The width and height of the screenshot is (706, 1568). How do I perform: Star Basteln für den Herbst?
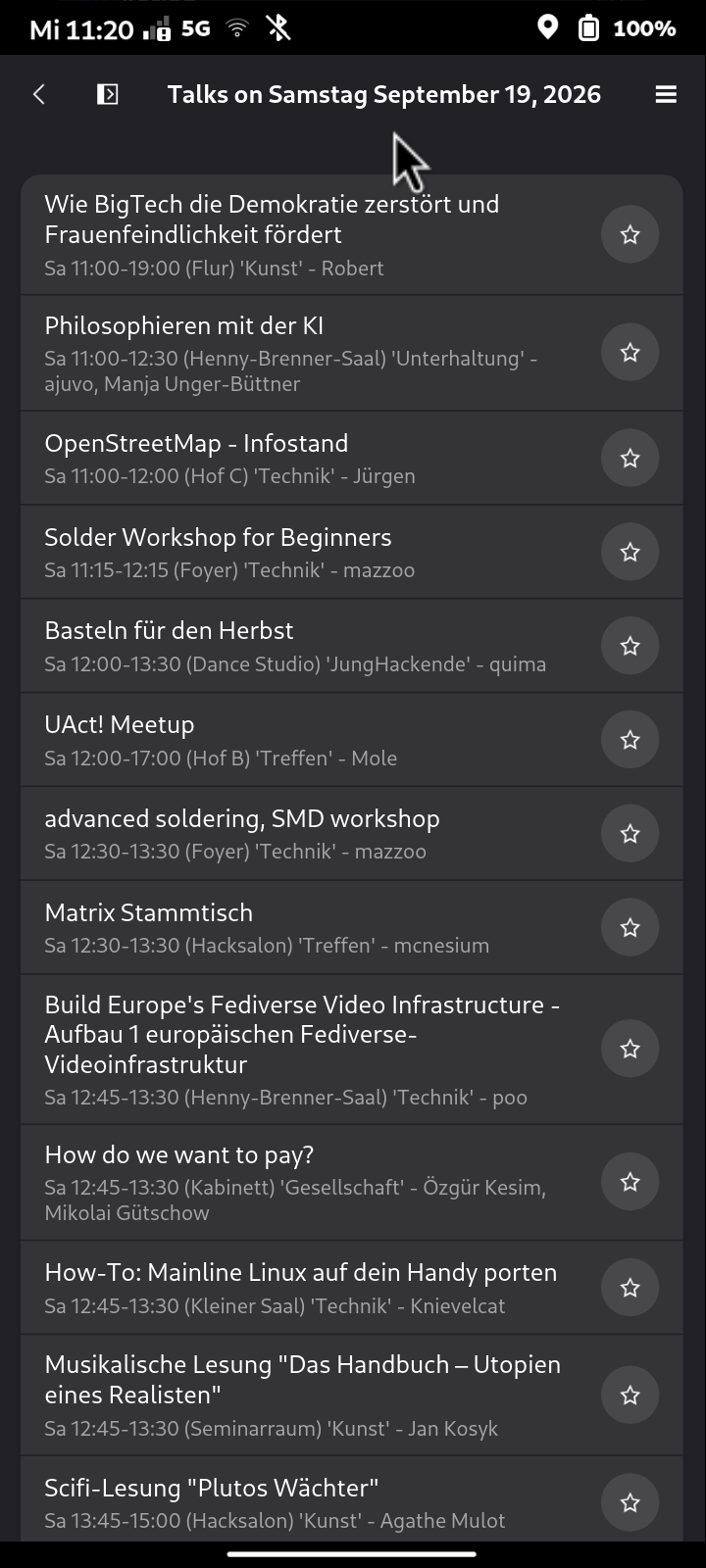(x=630, y=646)
